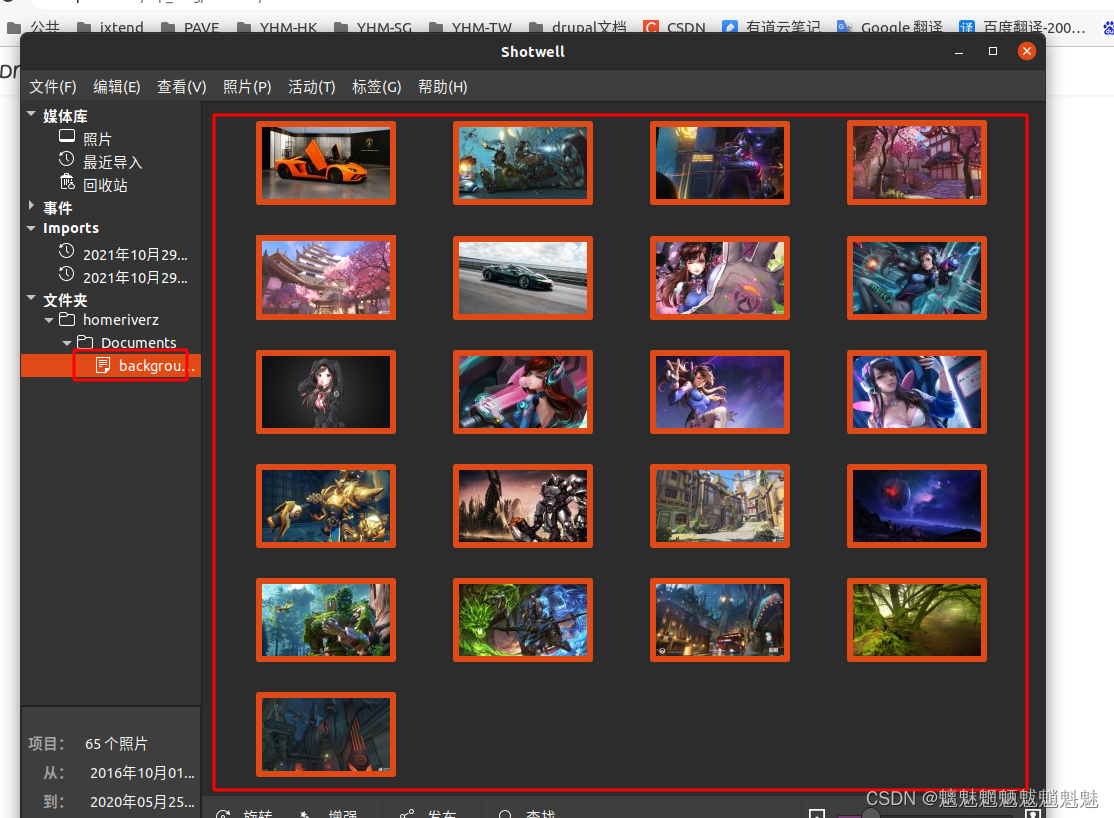This screenshot has width=1114, height=818.
Task: Open the YHM-HK bookmark folder in browser
Action: click(276, 28)
